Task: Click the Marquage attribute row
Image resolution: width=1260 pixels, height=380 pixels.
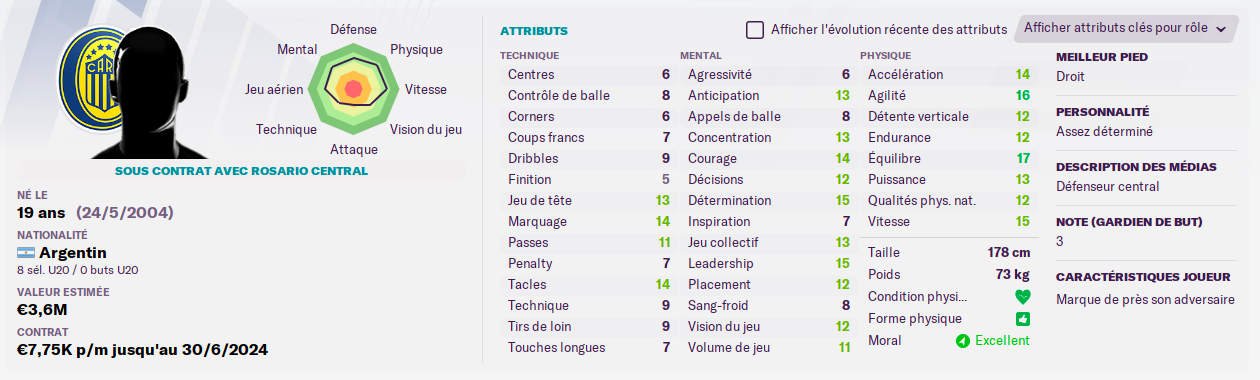Action: (x=589, y=221)
